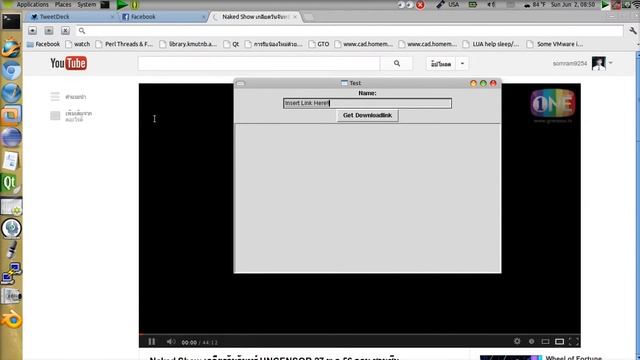Click the battery indicator in top panel
Screen dimensions: 640x360
coord(473,4)
